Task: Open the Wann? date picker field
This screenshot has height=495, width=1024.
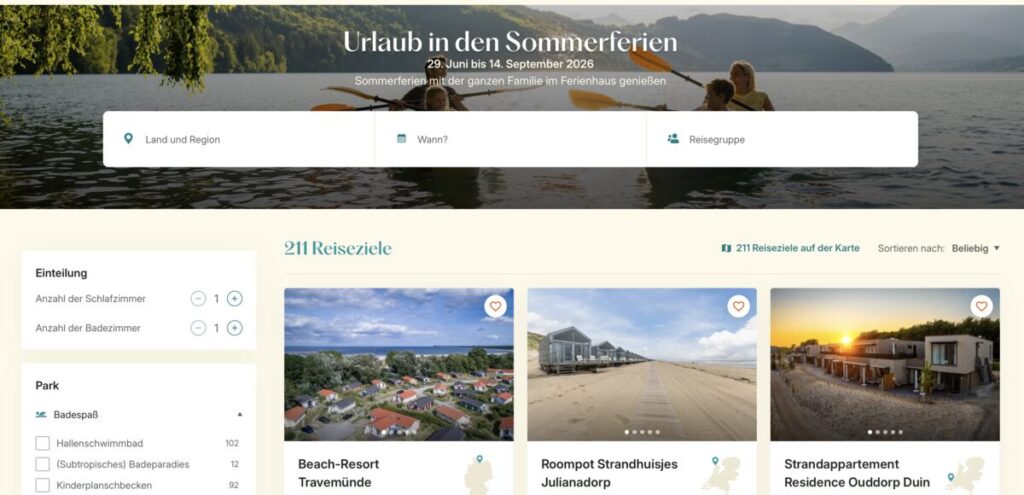Action: (x=511, y=139)
